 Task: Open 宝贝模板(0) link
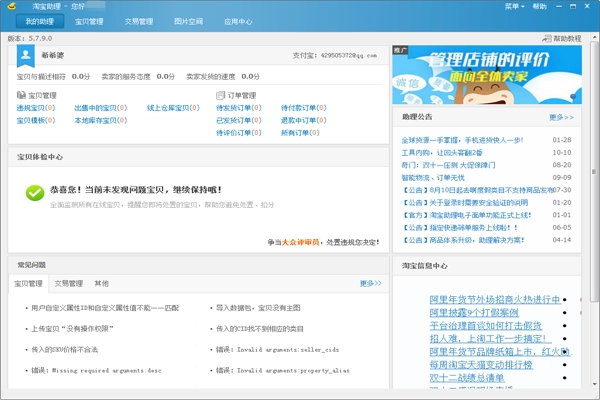[36, 120]
